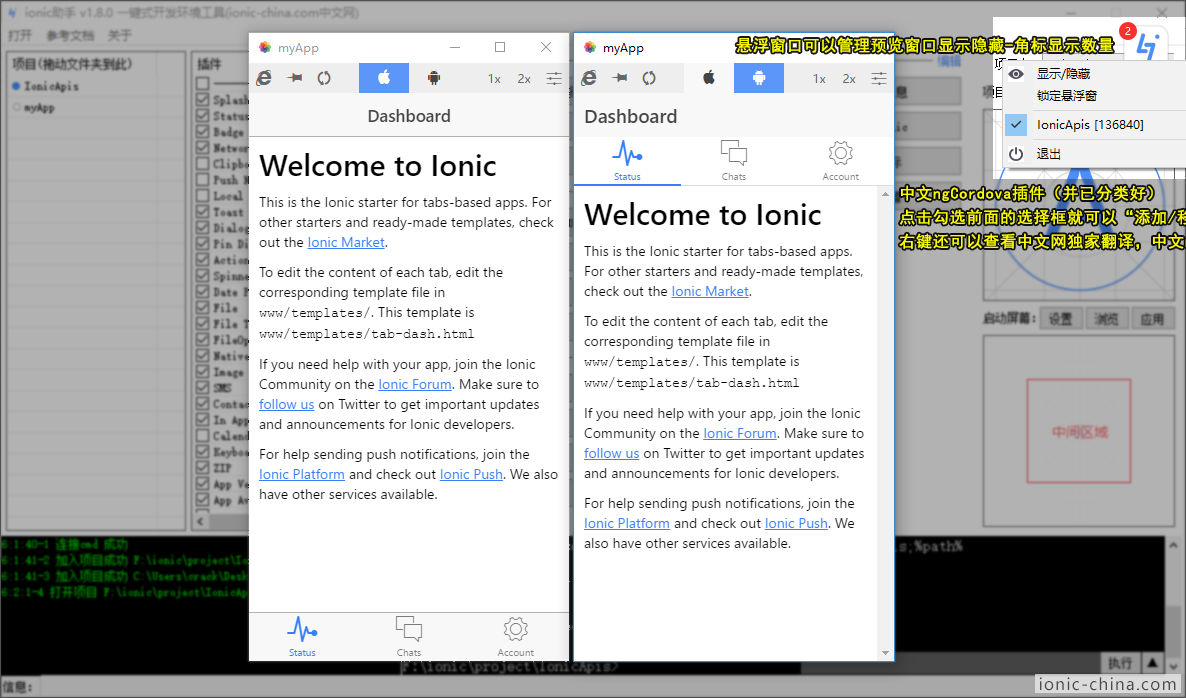Toggle the ZIP plugin checkbox

pyautogui.click(x=203, y=467)
